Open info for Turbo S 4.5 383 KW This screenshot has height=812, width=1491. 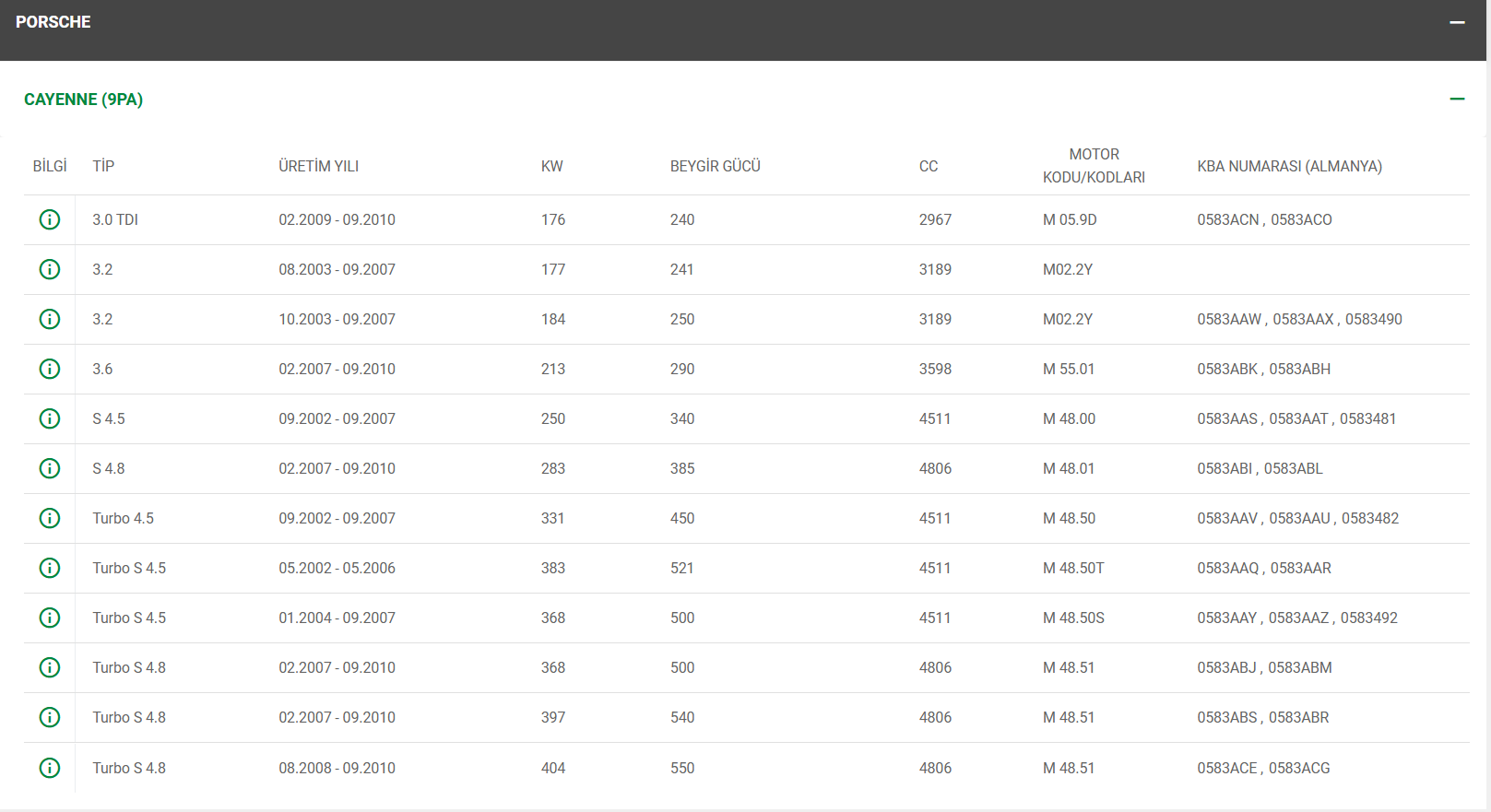point(50,568)
